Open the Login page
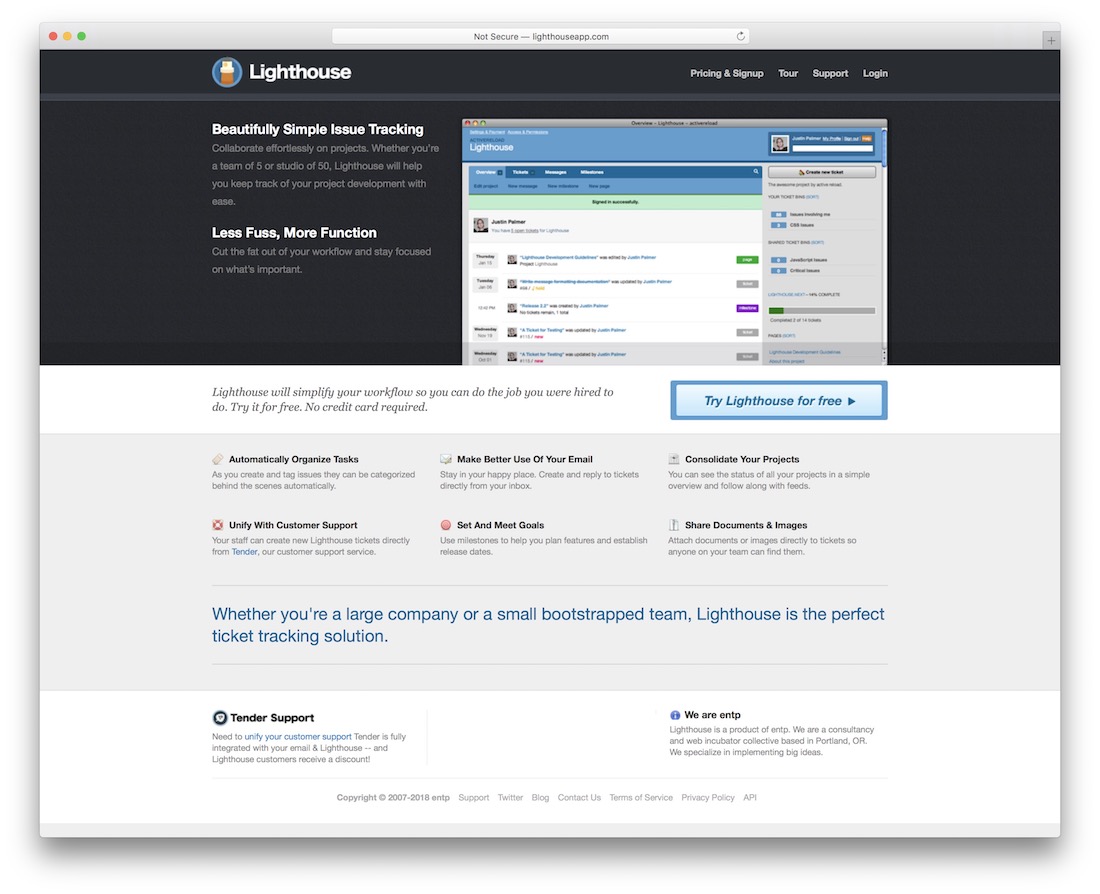This screenshot has width=1100, height=894. (x=875, y=73)
